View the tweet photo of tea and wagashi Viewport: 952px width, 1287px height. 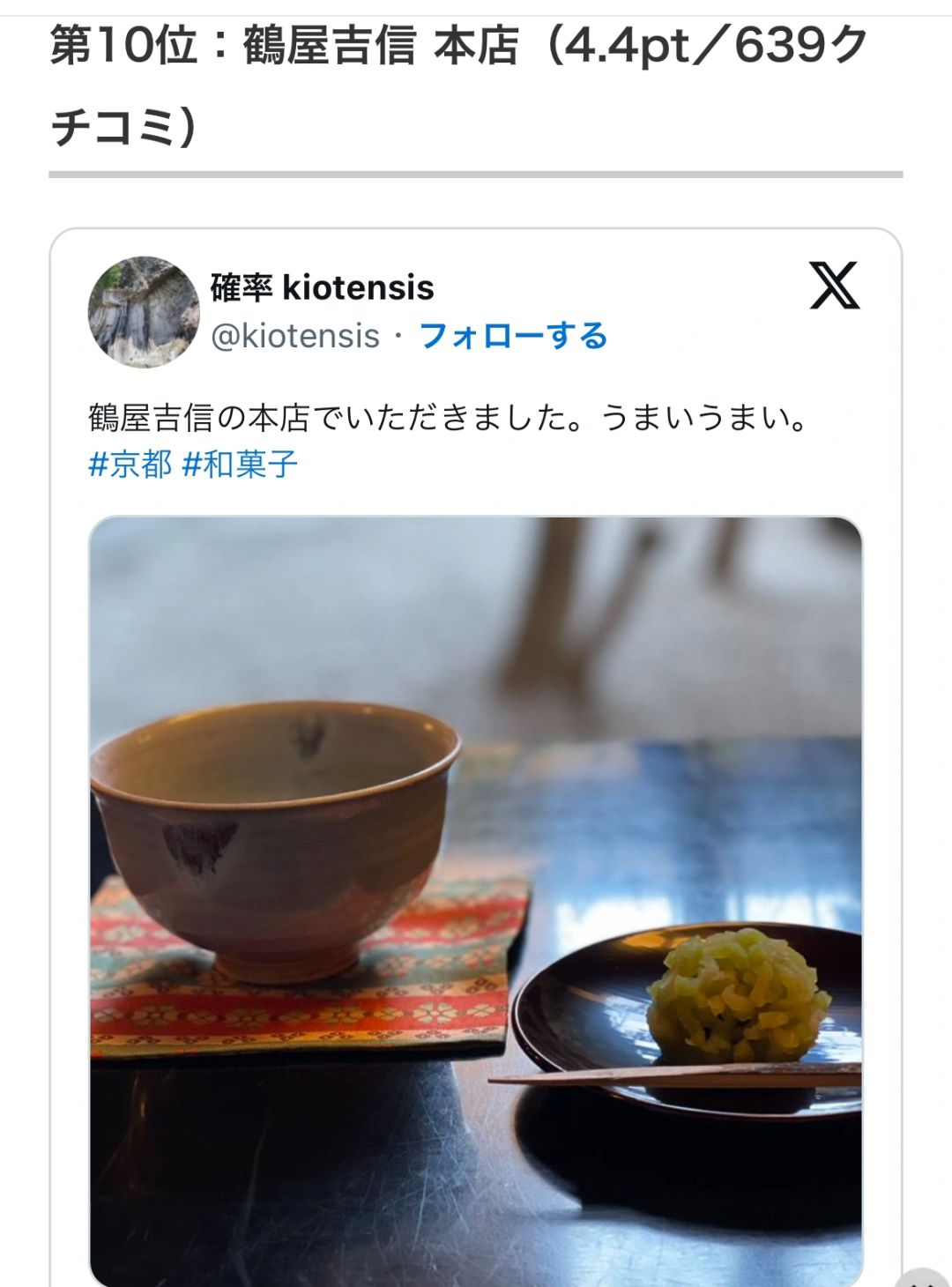(476, 901)
